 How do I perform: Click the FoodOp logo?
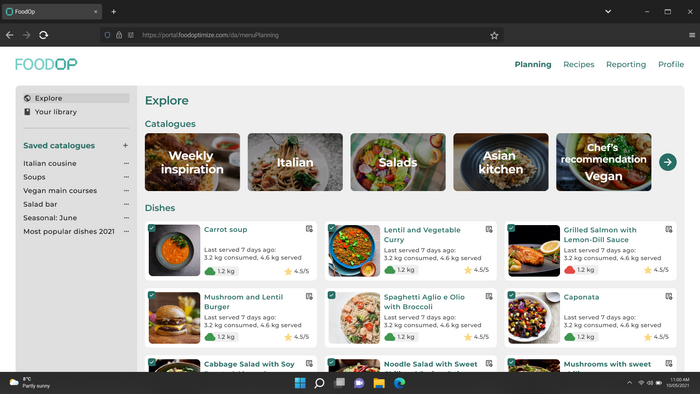click(46, 64)
